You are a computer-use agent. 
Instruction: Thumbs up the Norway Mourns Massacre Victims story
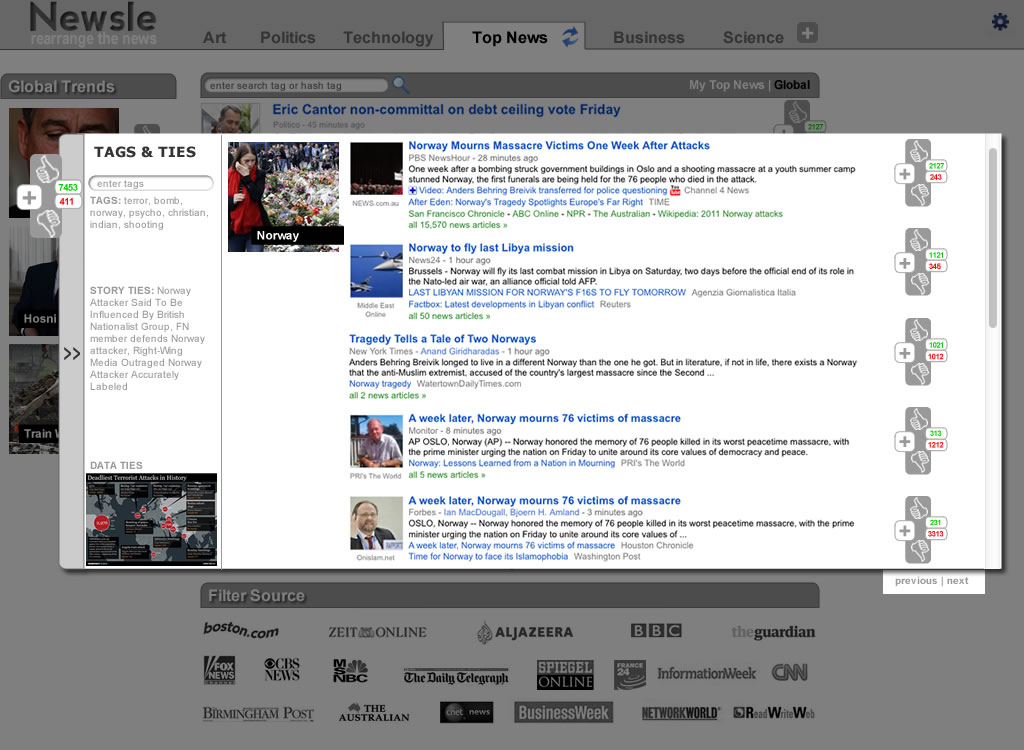click(918, 153)
